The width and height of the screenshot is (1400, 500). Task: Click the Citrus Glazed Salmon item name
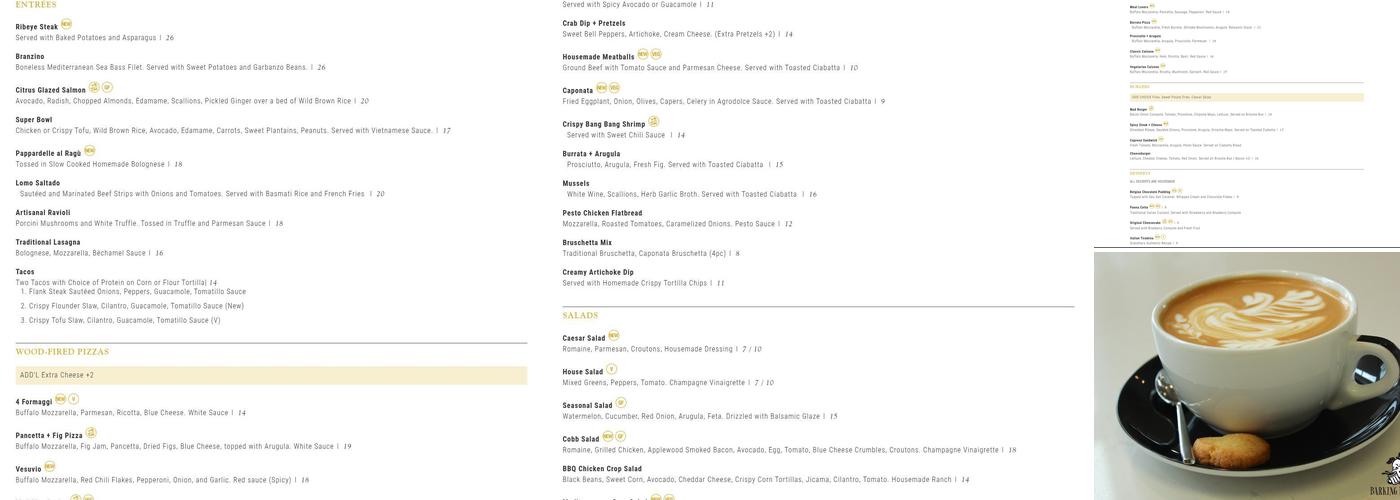coord(51,90)
